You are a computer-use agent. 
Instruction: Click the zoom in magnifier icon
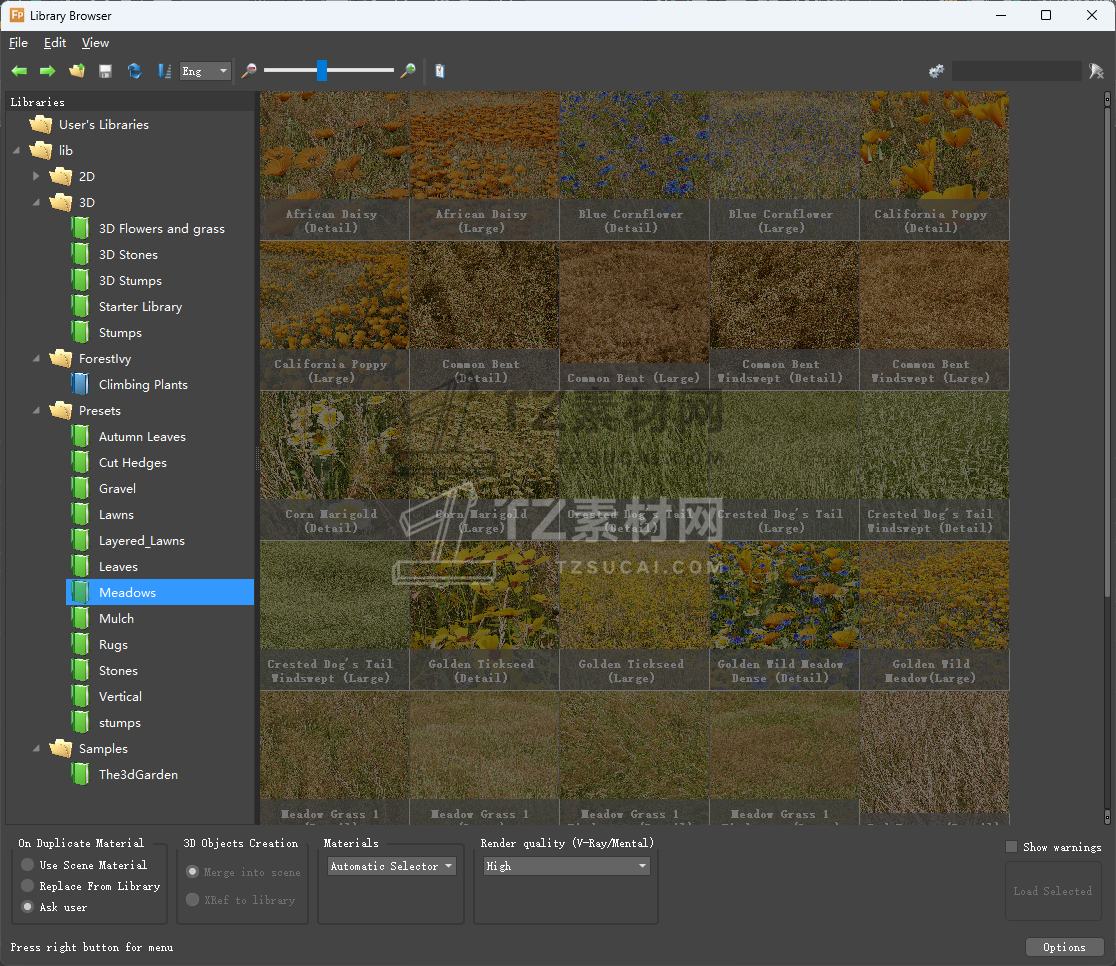tap(408, 71)
